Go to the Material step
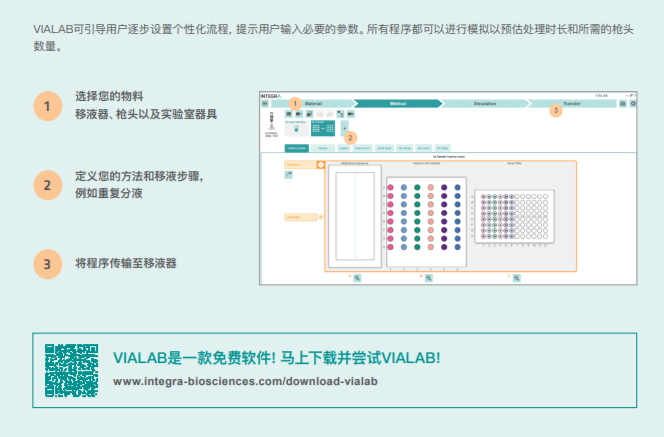This screenshot has width=664, height=437. [313, 104]
